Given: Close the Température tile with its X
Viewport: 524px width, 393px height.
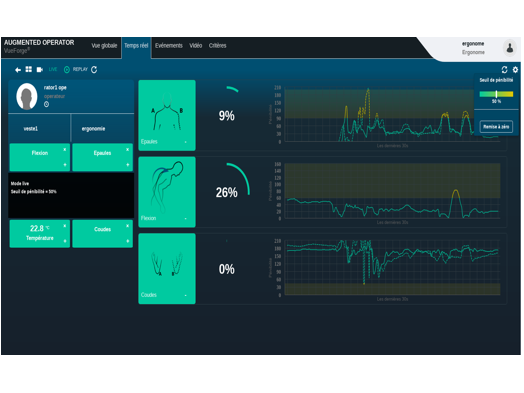Looking at the screenshot, I should coord(65,226).
